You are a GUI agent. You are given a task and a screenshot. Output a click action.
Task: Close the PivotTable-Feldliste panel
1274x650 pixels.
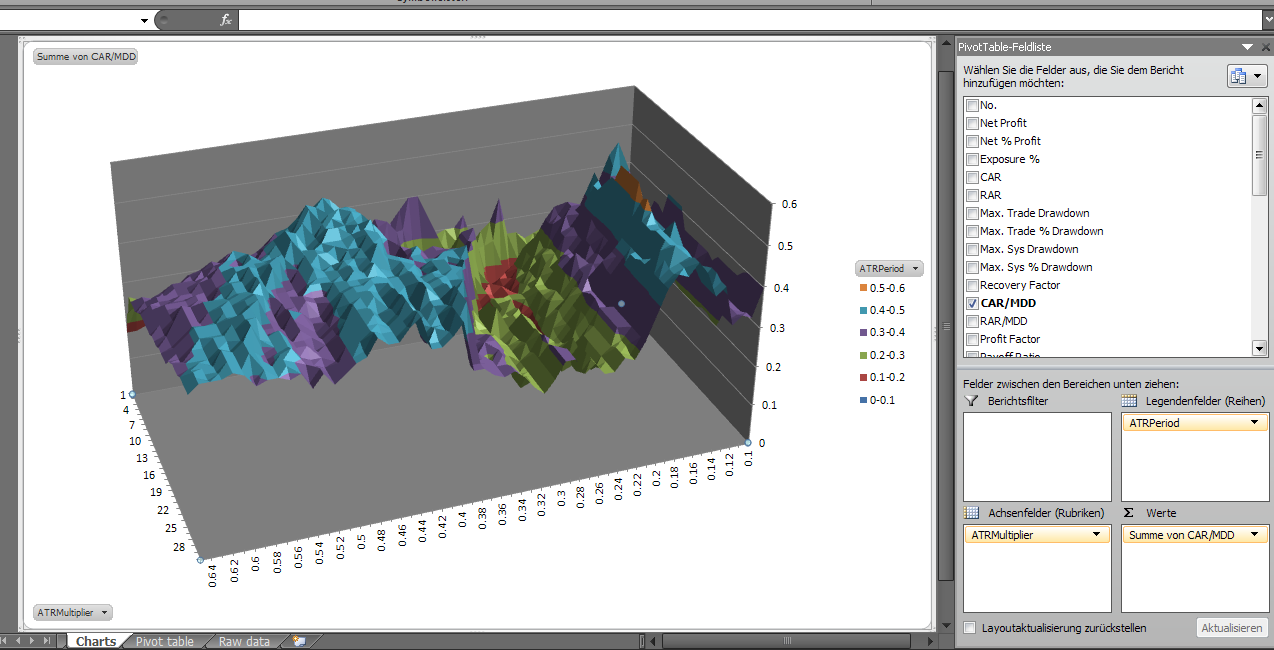(x=1265, y=47)
